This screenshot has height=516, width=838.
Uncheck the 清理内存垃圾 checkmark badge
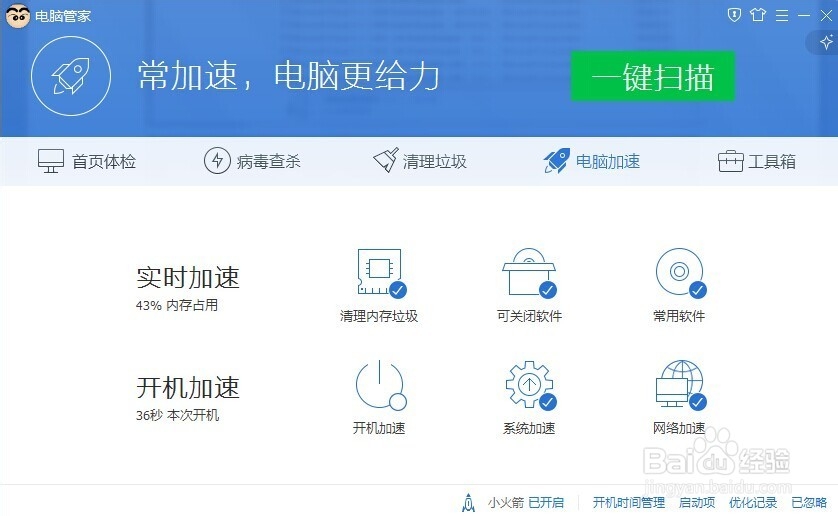click(x=398, y=290)
